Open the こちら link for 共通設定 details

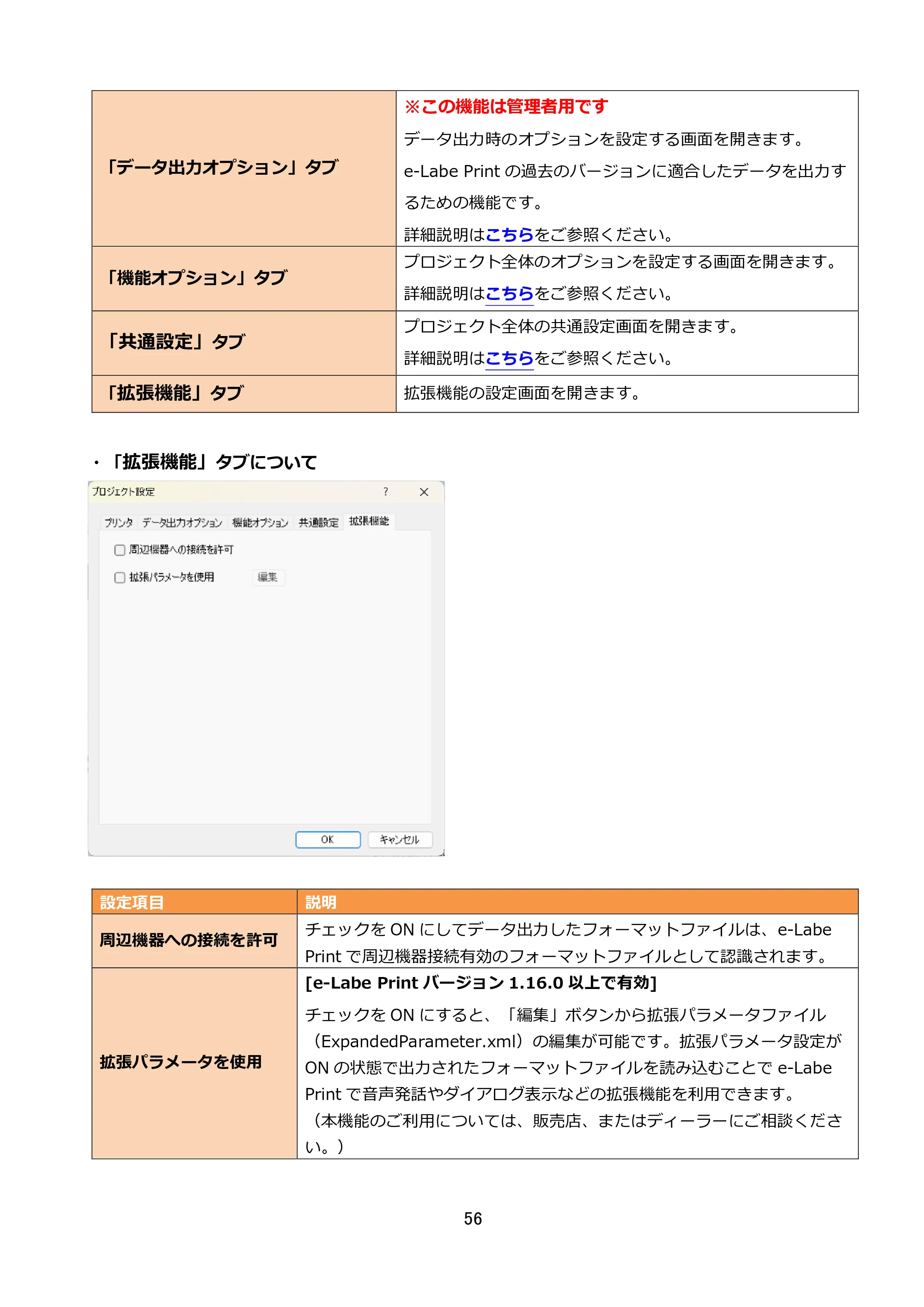(509, 358)
